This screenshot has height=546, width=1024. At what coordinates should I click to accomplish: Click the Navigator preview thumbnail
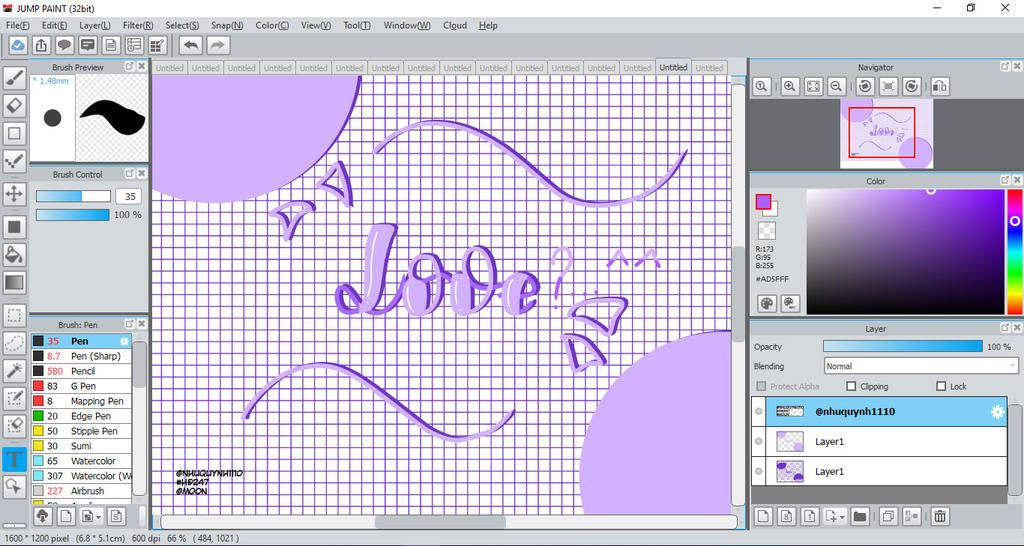point(886,135)
